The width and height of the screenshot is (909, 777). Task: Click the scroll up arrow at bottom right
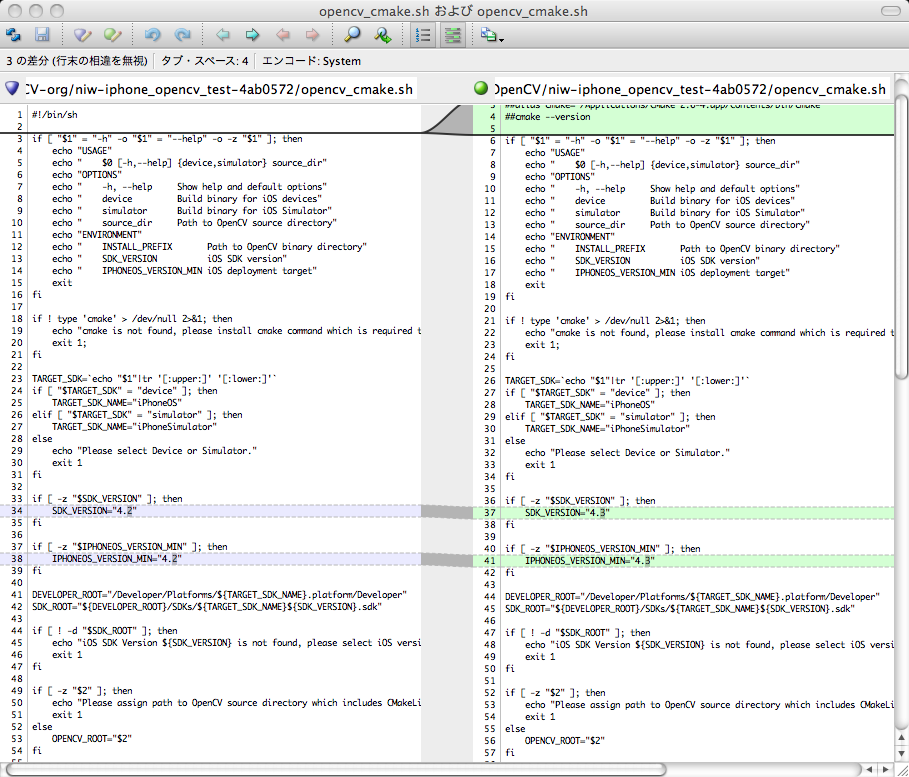pos(901,738)
